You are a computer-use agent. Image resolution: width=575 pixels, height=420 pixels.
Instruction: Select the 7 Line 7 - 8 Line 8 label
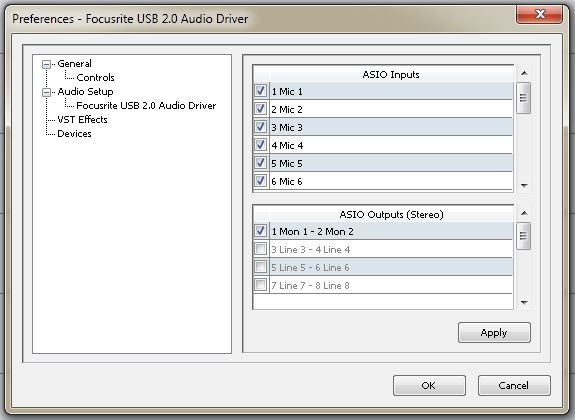pos(311,285)
